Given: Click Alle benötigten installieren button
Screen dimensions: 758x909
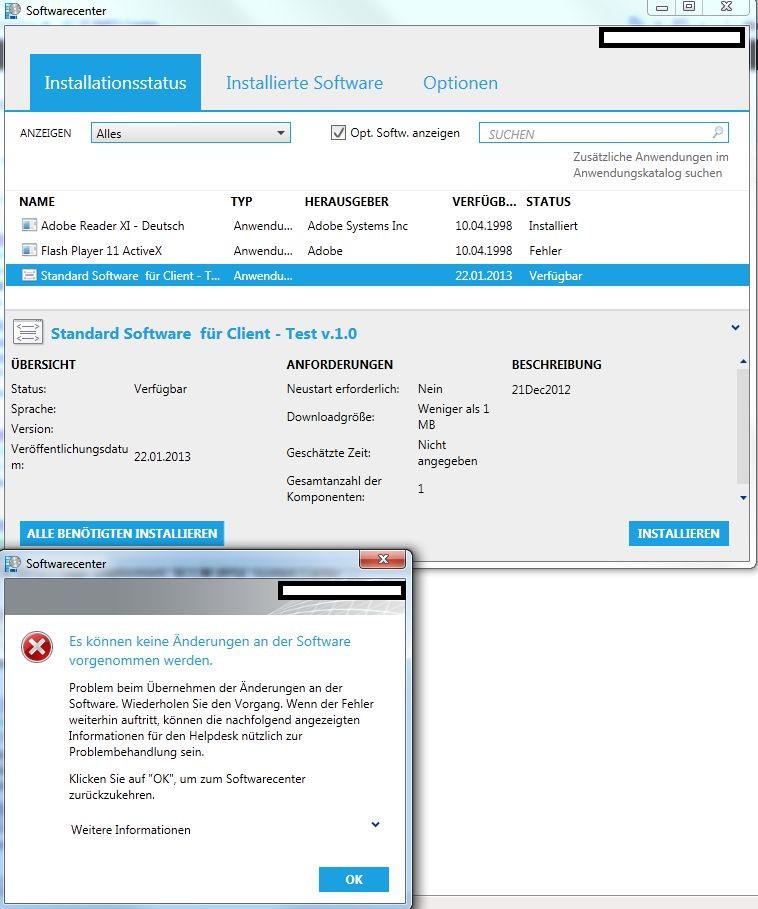Looking at the screenshot, I should [122, 533].
